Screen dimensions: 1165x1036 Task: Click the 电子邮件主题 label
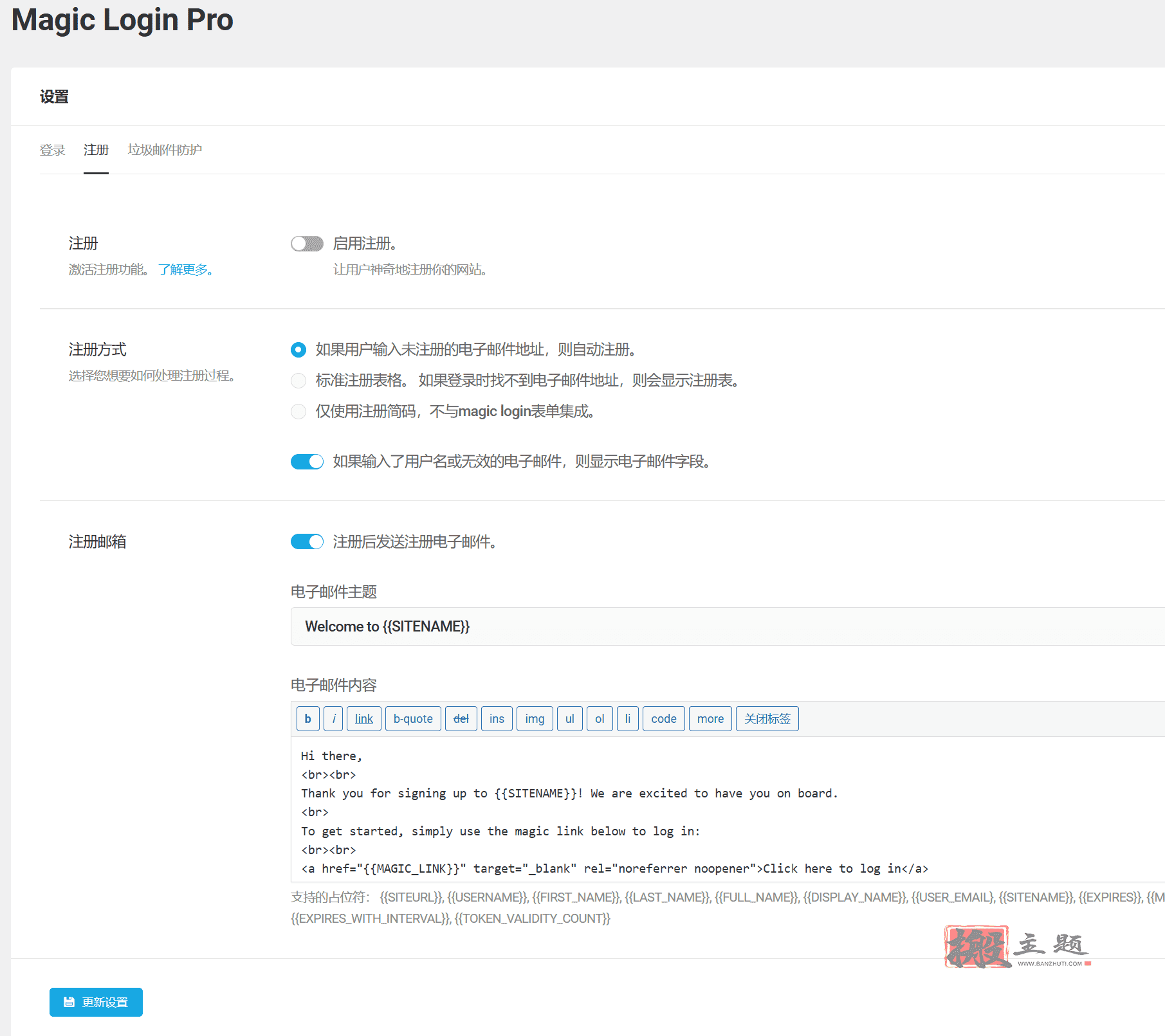point(334,592)
